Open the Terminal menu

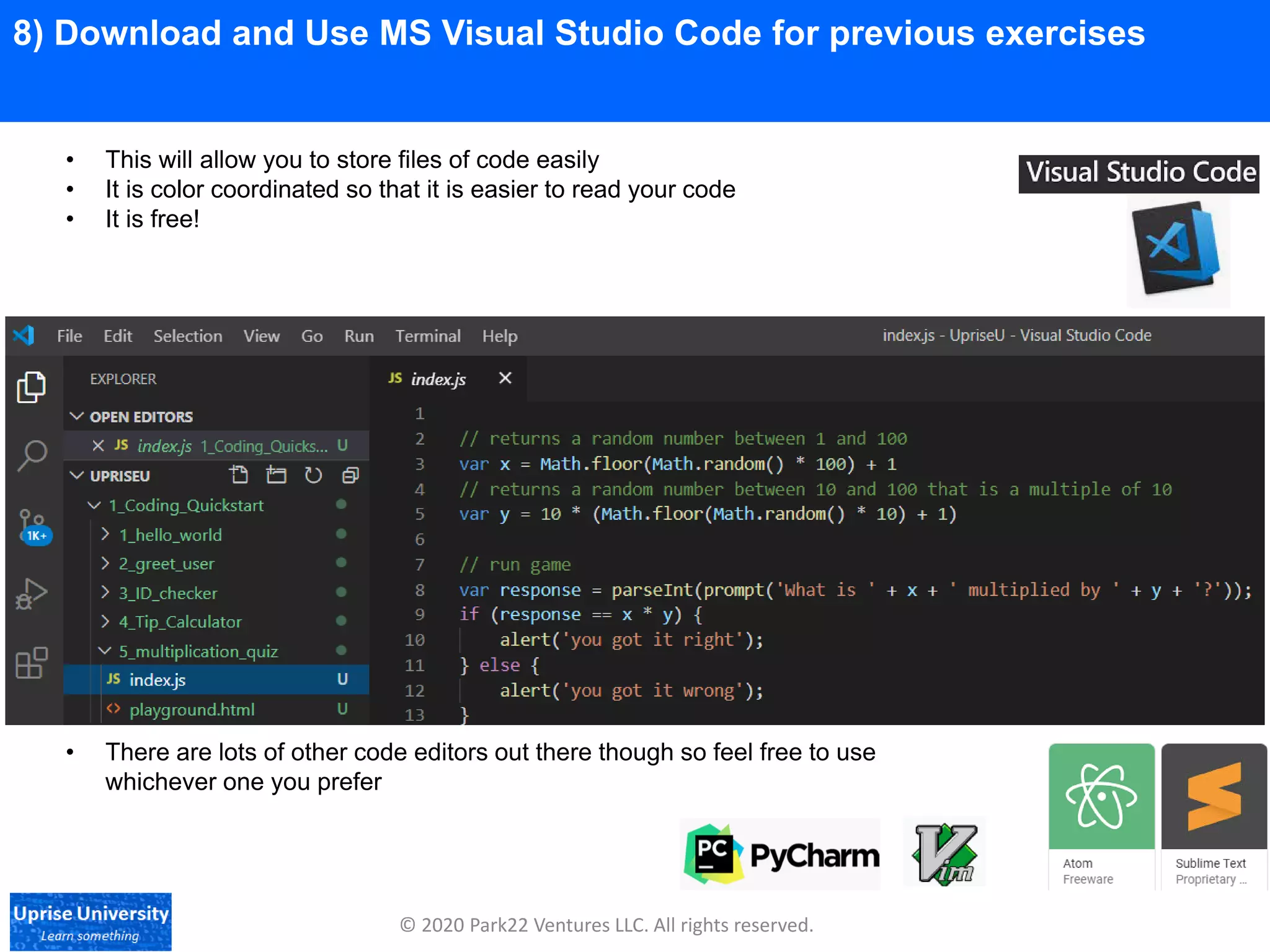[428, 336]
